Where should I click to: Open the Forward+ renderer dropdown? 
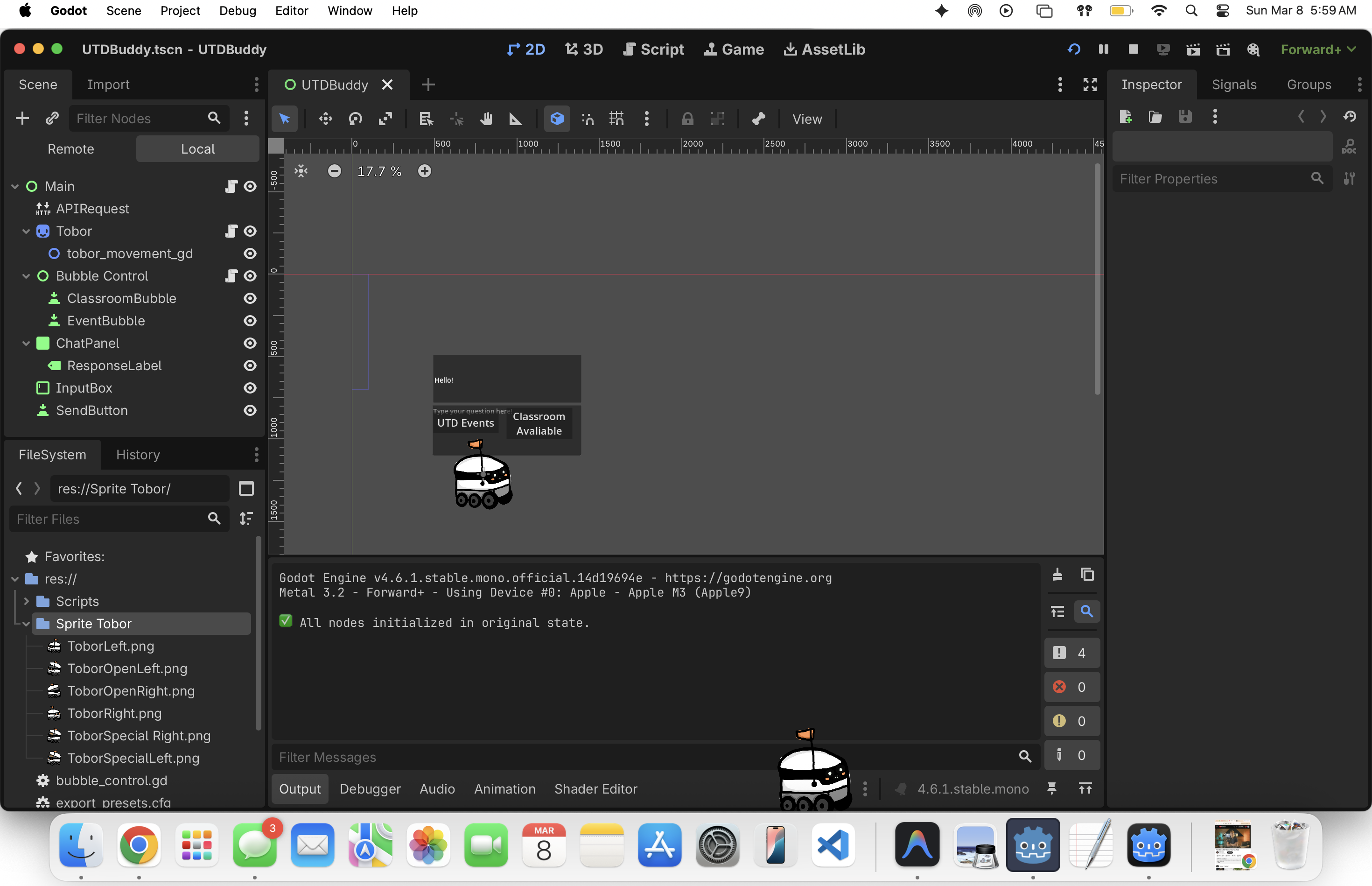point(1317,49)
